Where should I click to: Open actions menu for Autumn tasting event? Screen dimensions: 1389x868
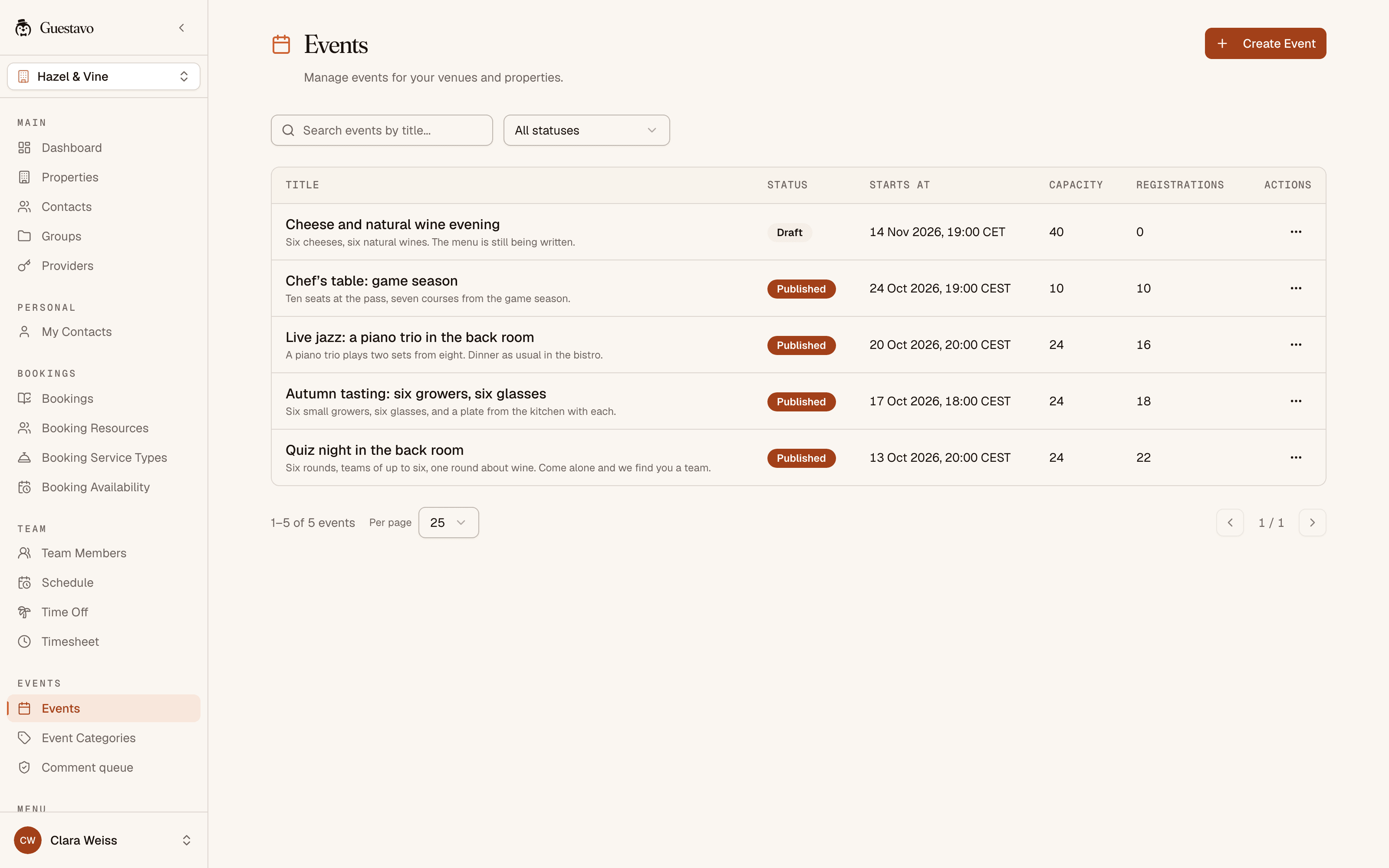[x=1295, y=401]
